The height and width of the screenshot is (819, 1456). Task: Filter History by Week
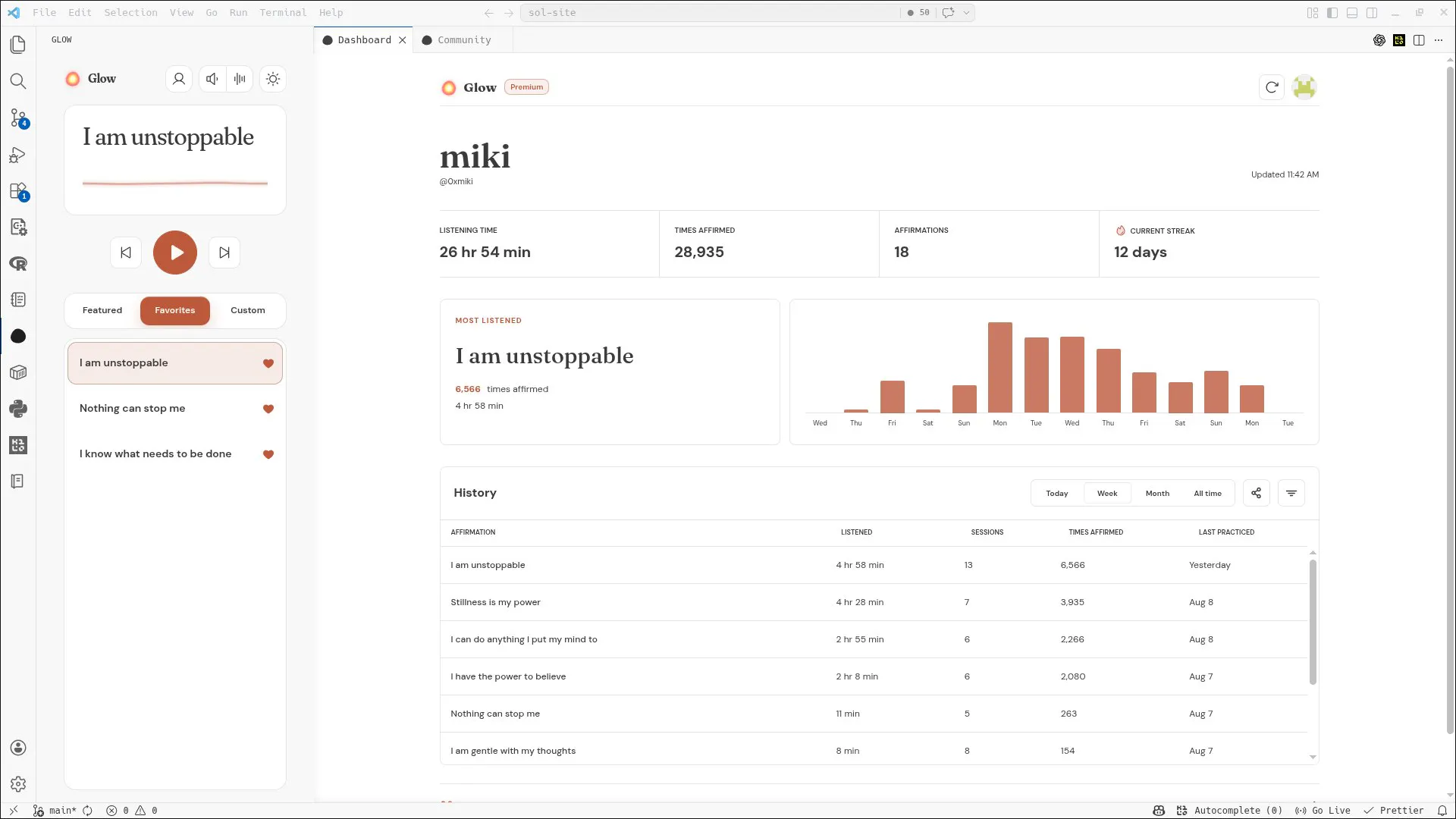click(x=1107, y=493)
